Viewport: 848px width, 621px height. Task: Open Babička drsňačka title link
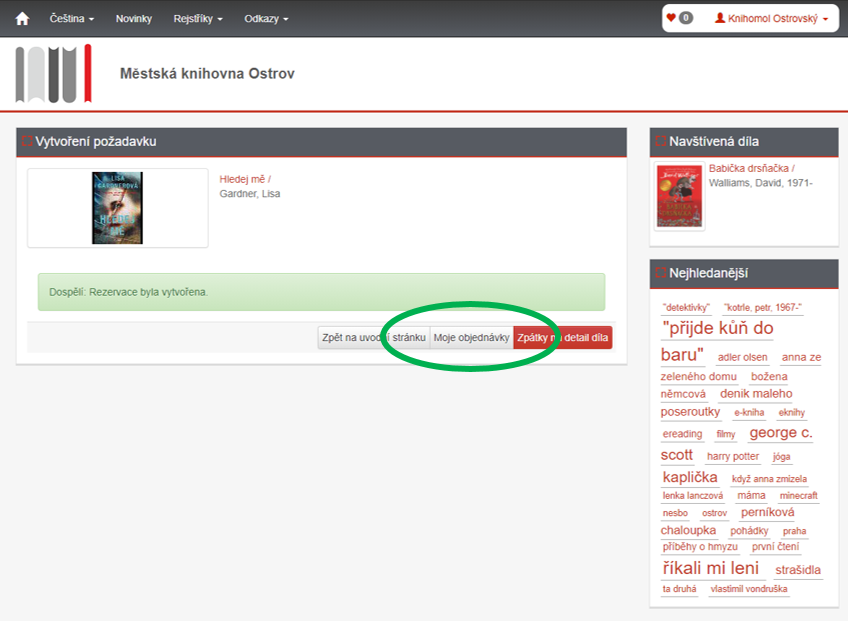coord(751,169)
